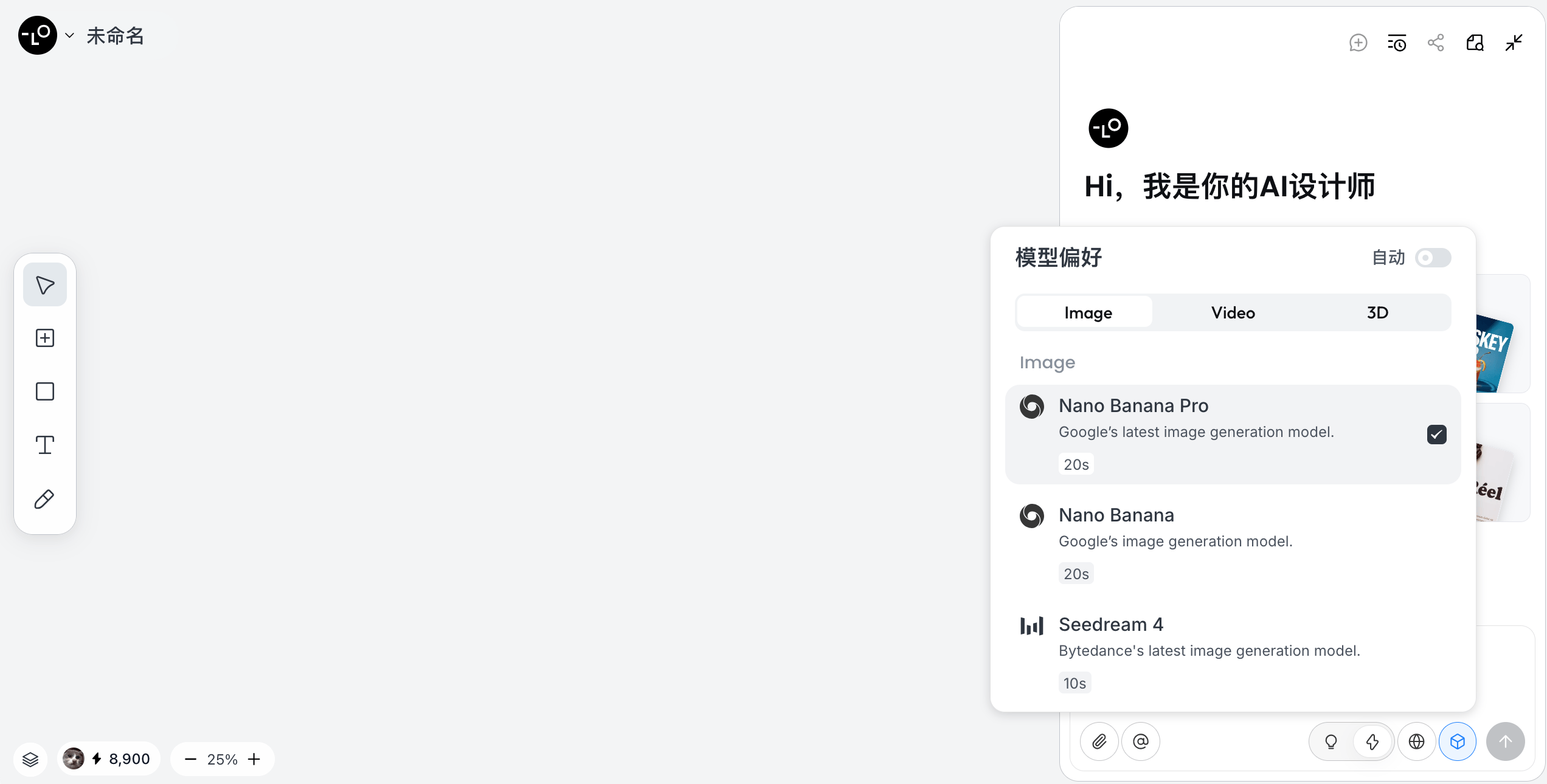Switch to the Video tab
Screen dimensions: 1547x784
[x=1233, y=312]
